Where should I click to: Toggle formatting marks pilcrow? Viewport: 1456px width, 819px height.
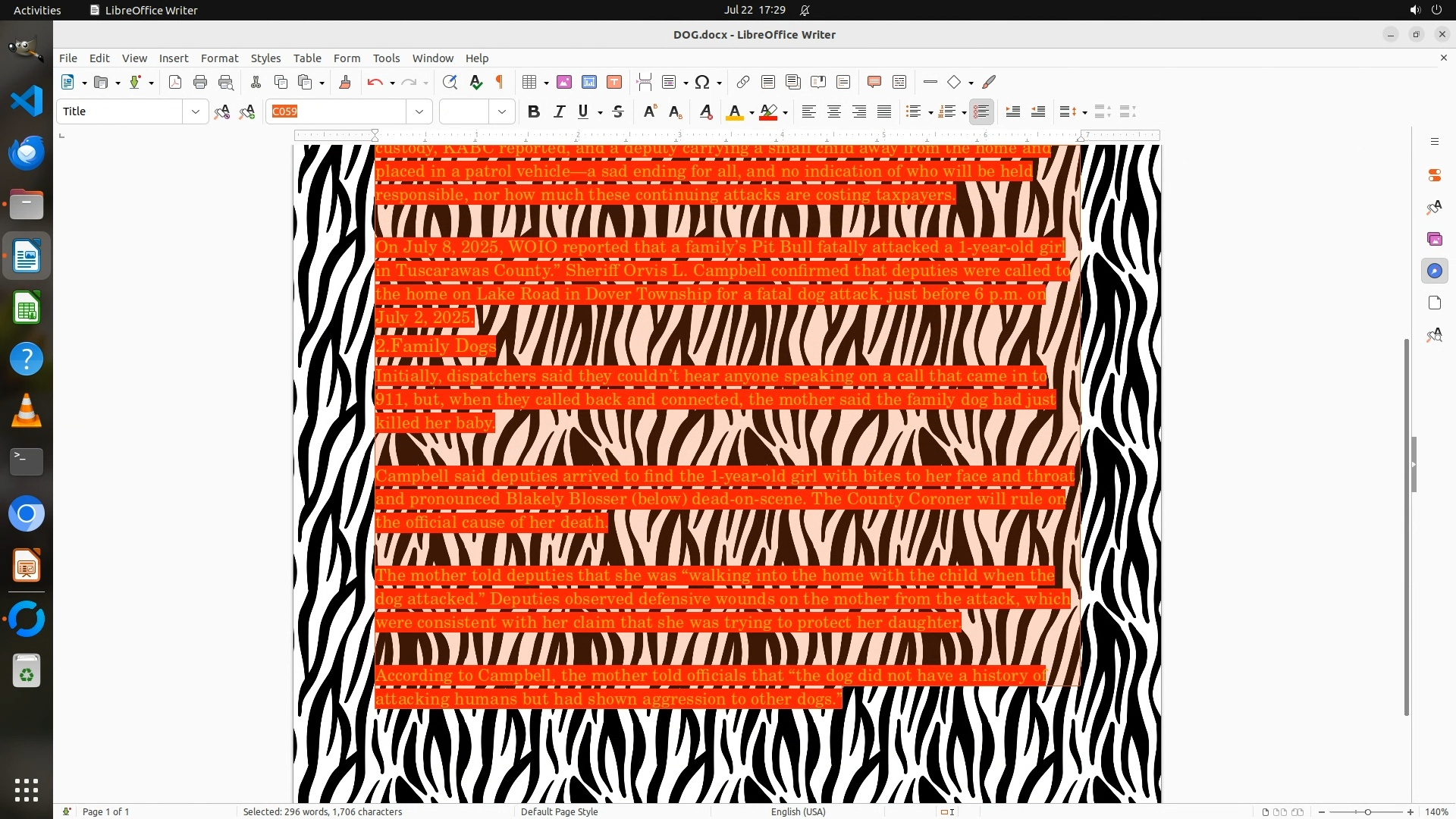500,82
